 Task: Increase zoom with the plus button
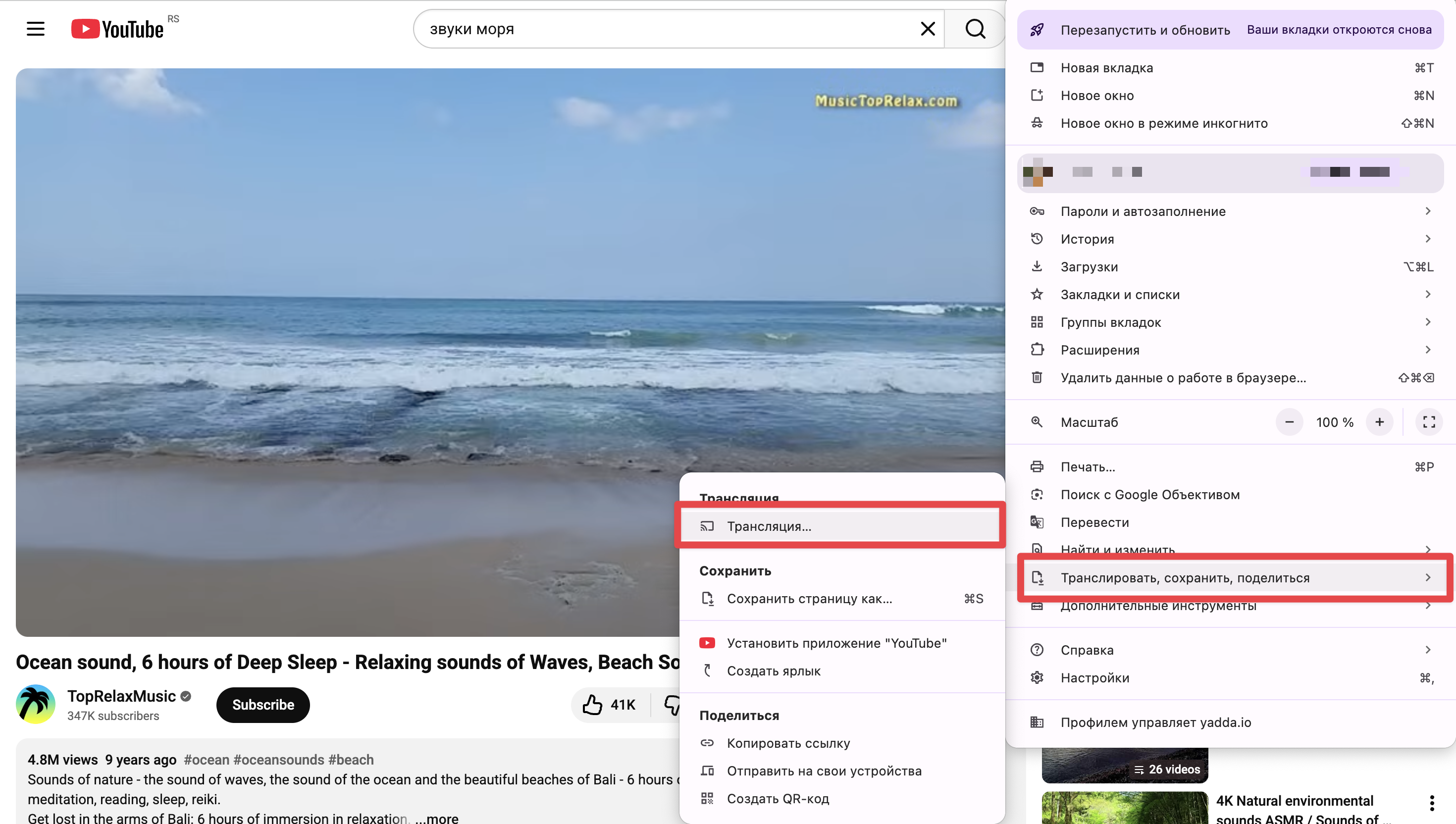pyautogui.click(x=1379, y=422)
